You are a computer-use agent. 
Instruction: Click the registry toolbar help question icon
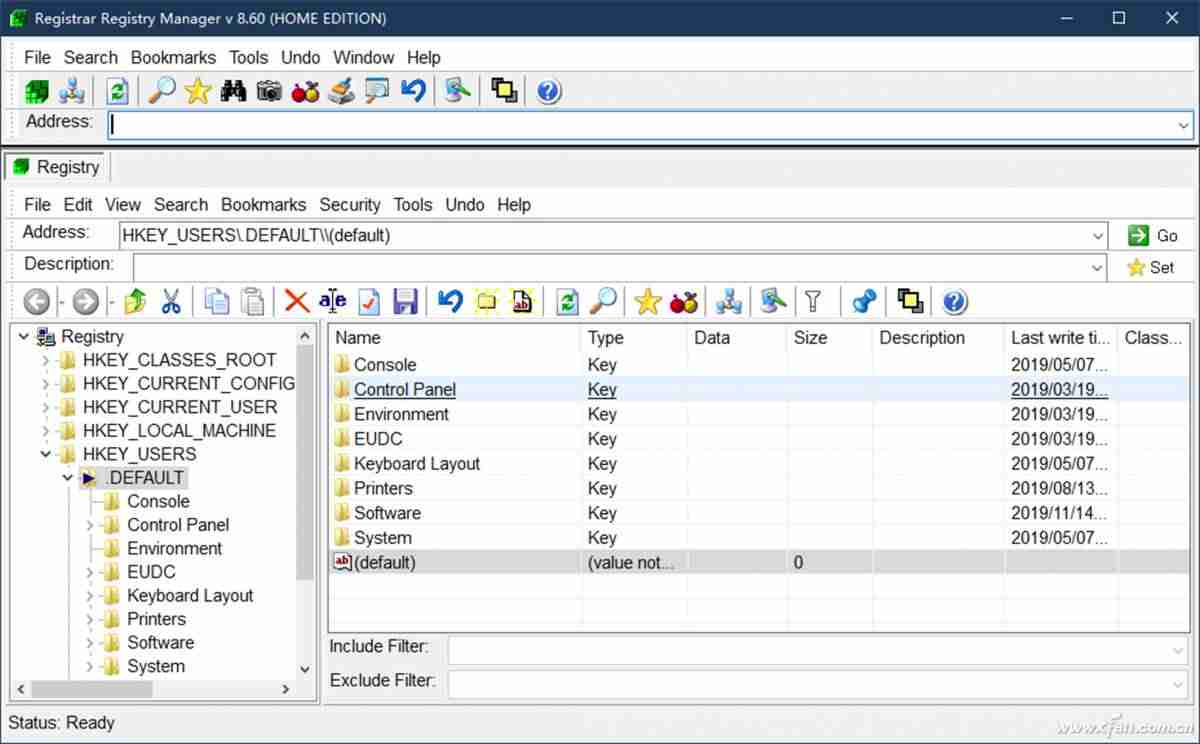point(955,301)
